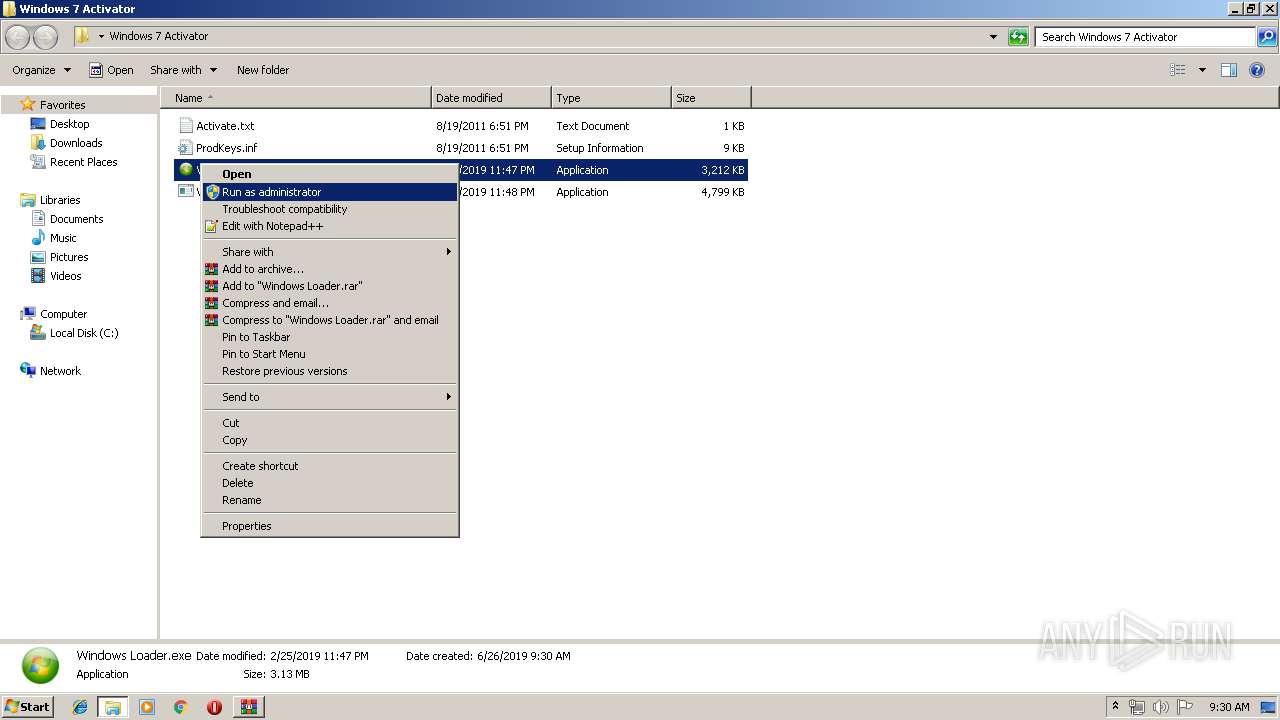Open the Documents library in navigation pane
Viewport: 1280px width, 720px height.
(76, 219)
